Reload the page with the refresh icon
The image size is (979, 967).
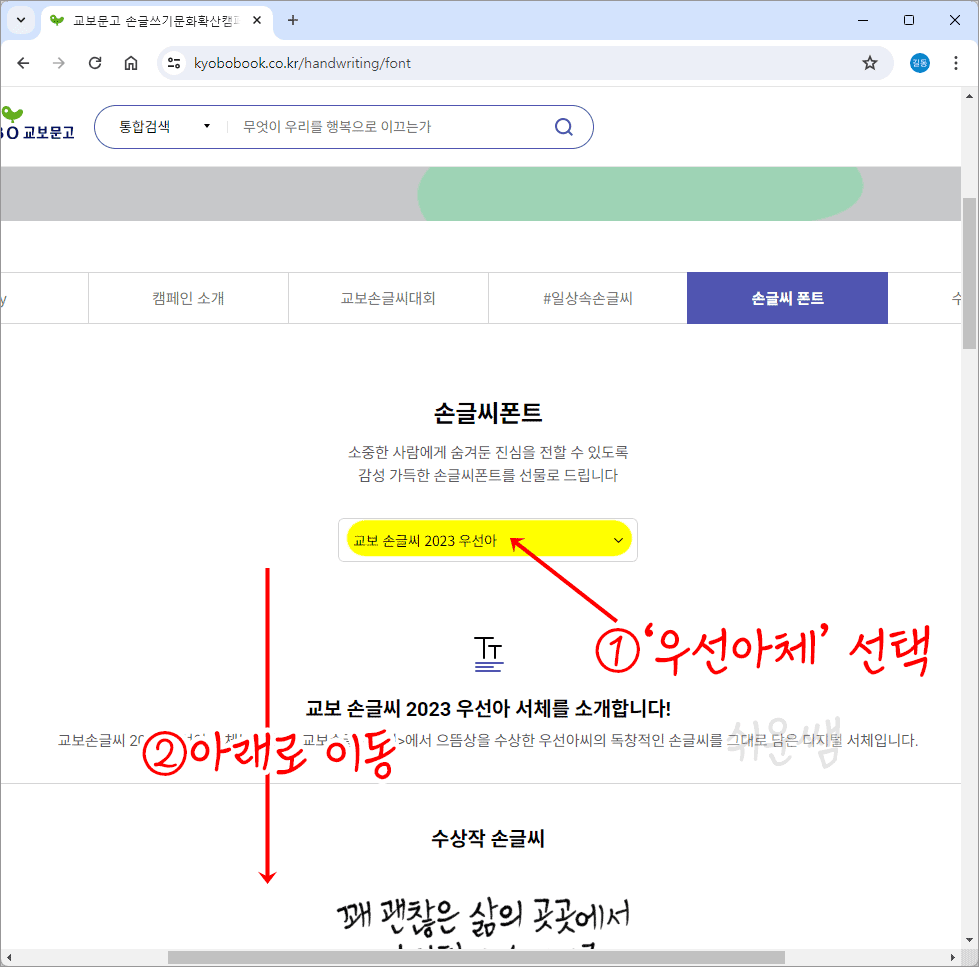(94, 62)
